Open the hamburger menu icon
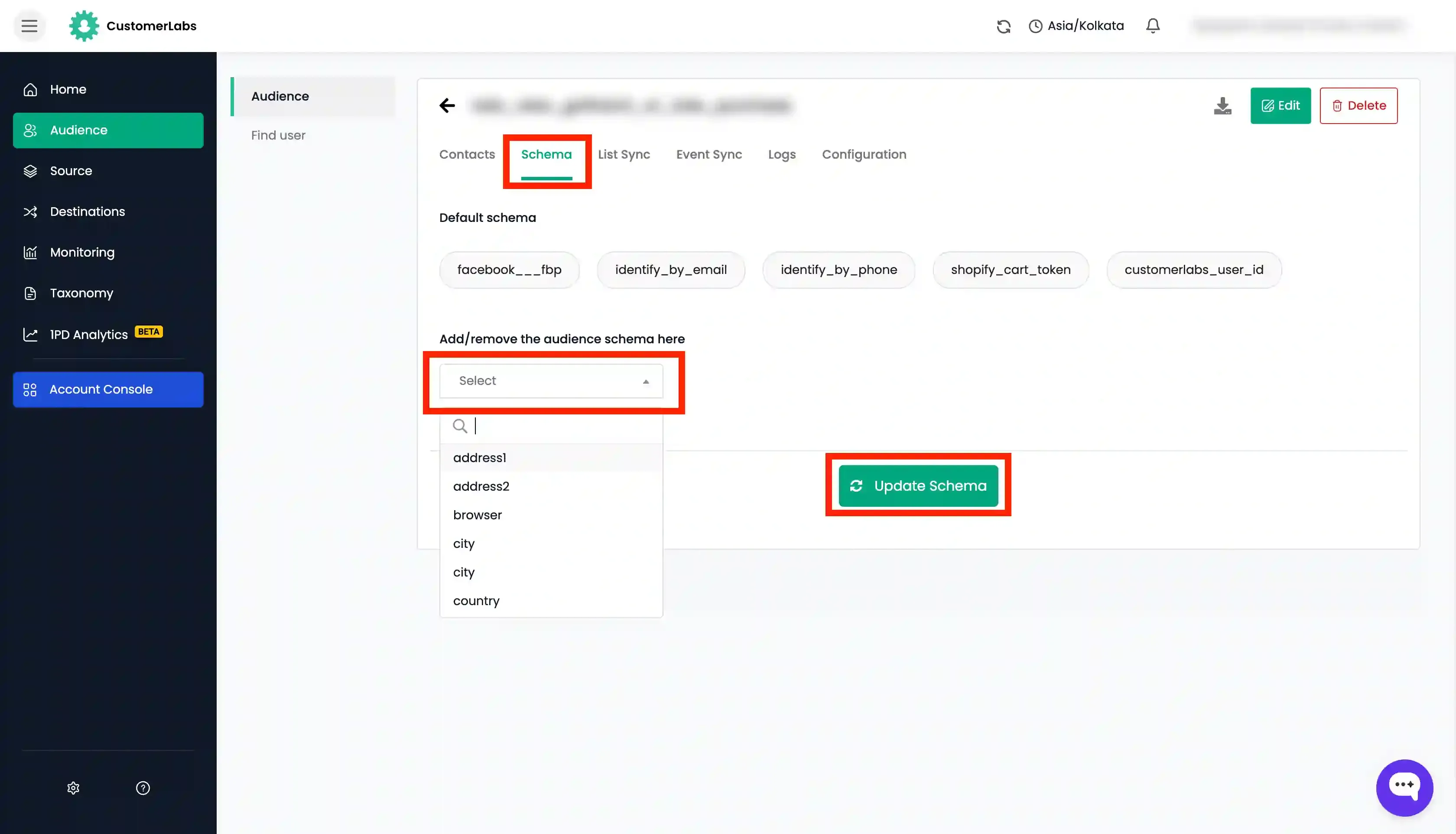The height and width of the screenshot is (834, 1456). 29,26
